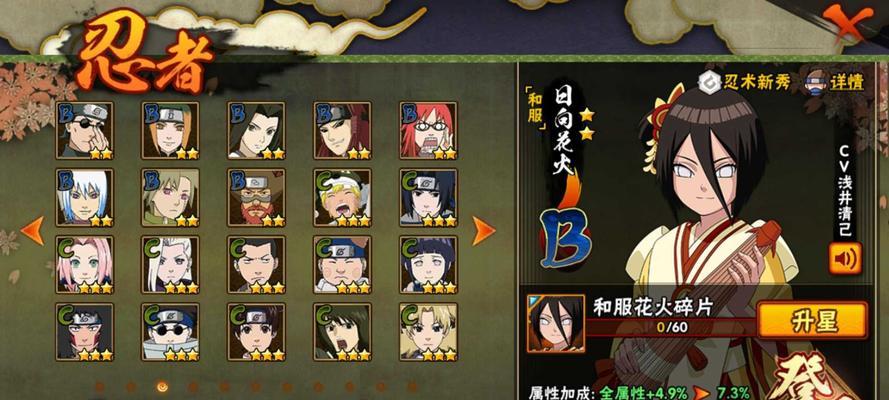Jump to the first page dot
Viewport: 889px width, 400px height.
click(x=100, y=387)
